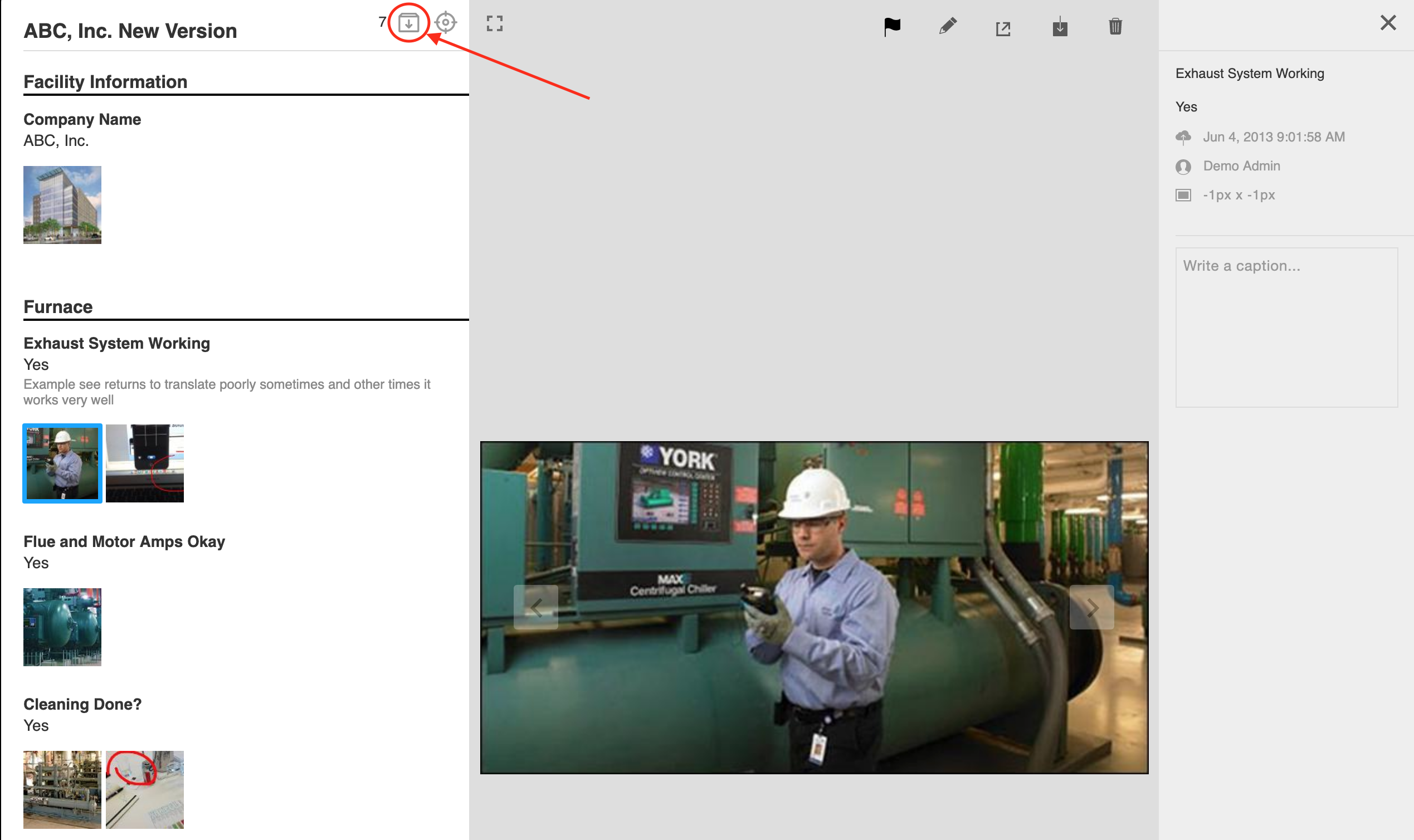This screenshot has height=840, width=1414.
Task: Click 'Demo Admin' user name
Action: pyautogui.click(x=1241, y=166)
